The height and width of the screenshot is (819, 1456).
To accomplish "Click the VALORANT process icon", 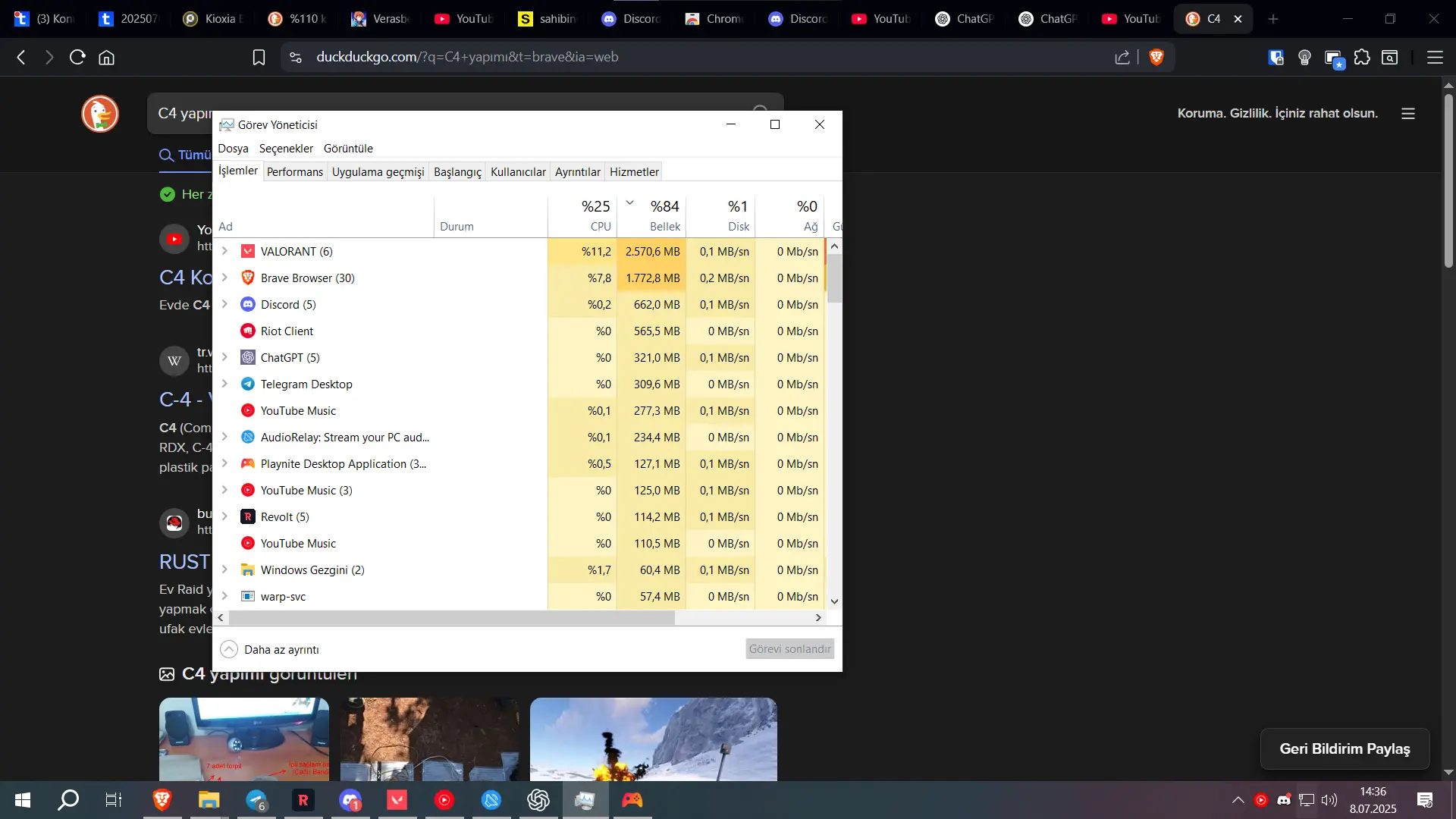I will 247,252.
